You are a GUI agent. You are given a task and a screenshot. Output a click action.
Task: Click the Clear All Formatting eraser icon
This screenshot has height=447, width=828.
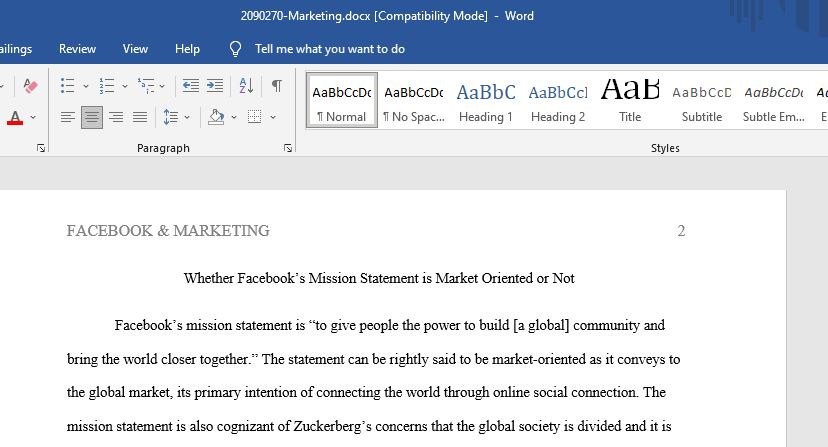[30, 86]
